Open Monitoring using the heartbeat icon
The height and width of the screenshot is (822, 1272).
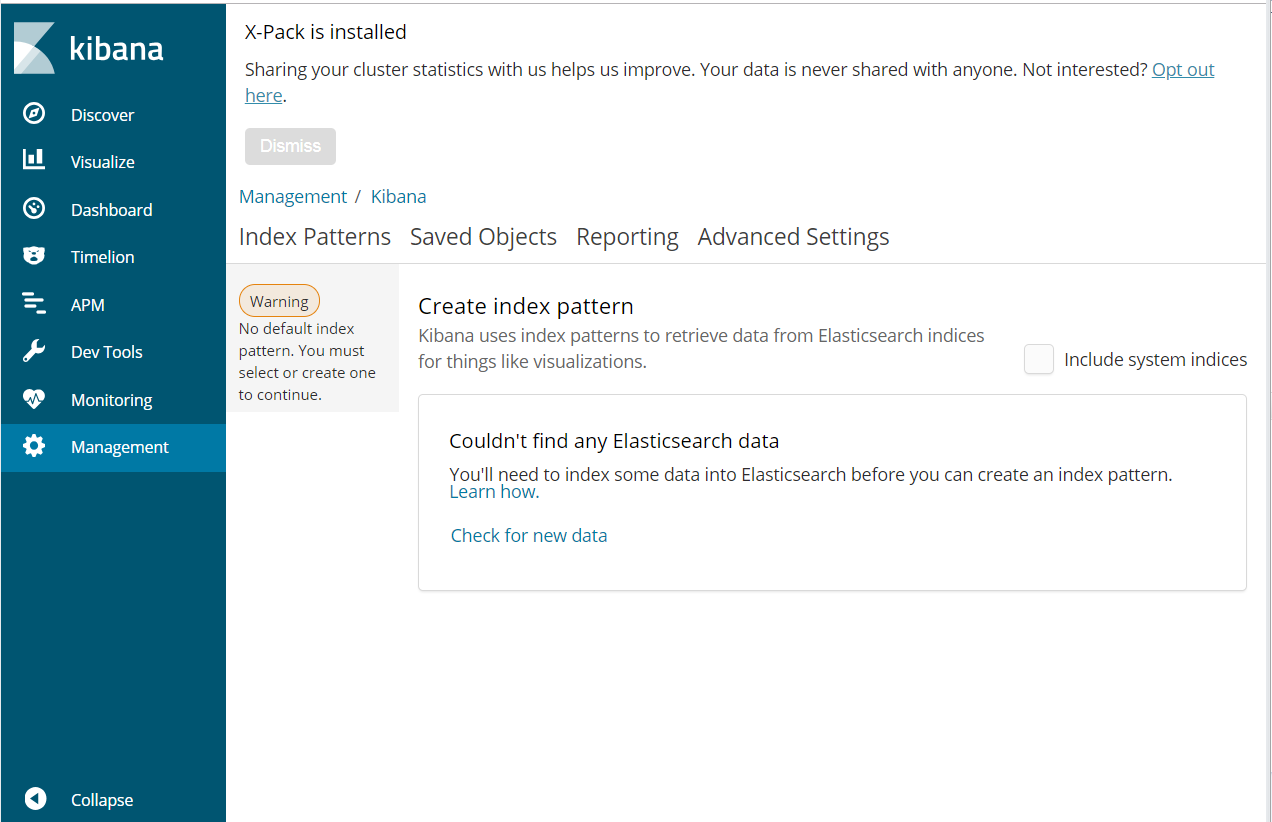pos(34,399)
